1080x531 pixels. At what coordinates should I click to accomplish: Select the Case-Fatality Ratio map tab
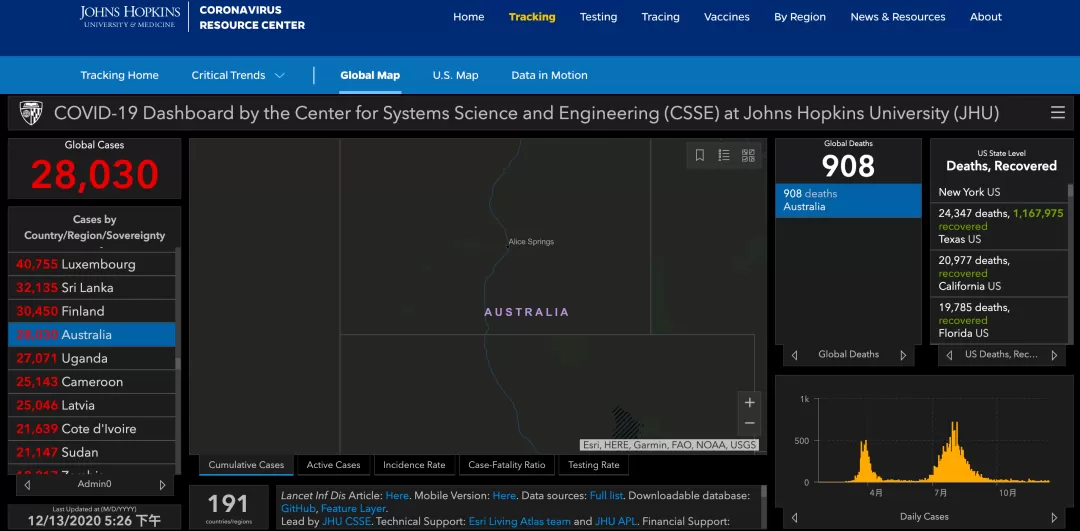506,465
